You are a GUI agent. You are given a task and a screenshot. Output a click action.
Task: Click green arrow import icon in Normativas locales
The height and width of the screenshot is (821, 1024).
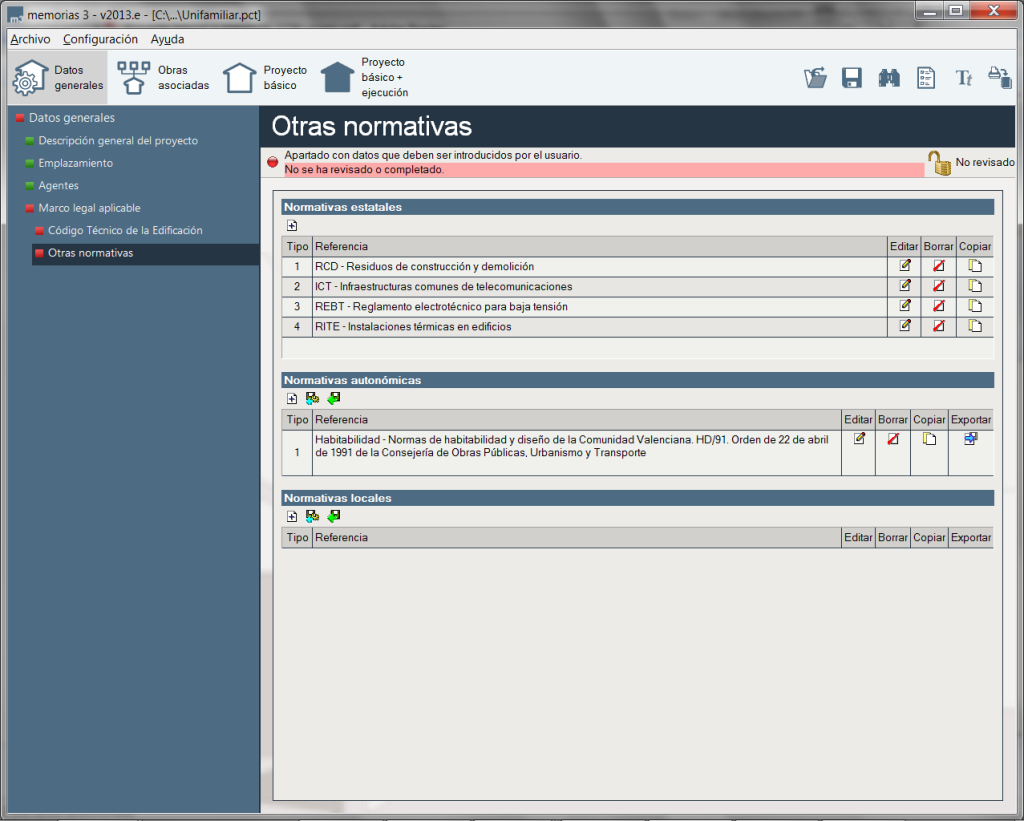click(334, 517)
